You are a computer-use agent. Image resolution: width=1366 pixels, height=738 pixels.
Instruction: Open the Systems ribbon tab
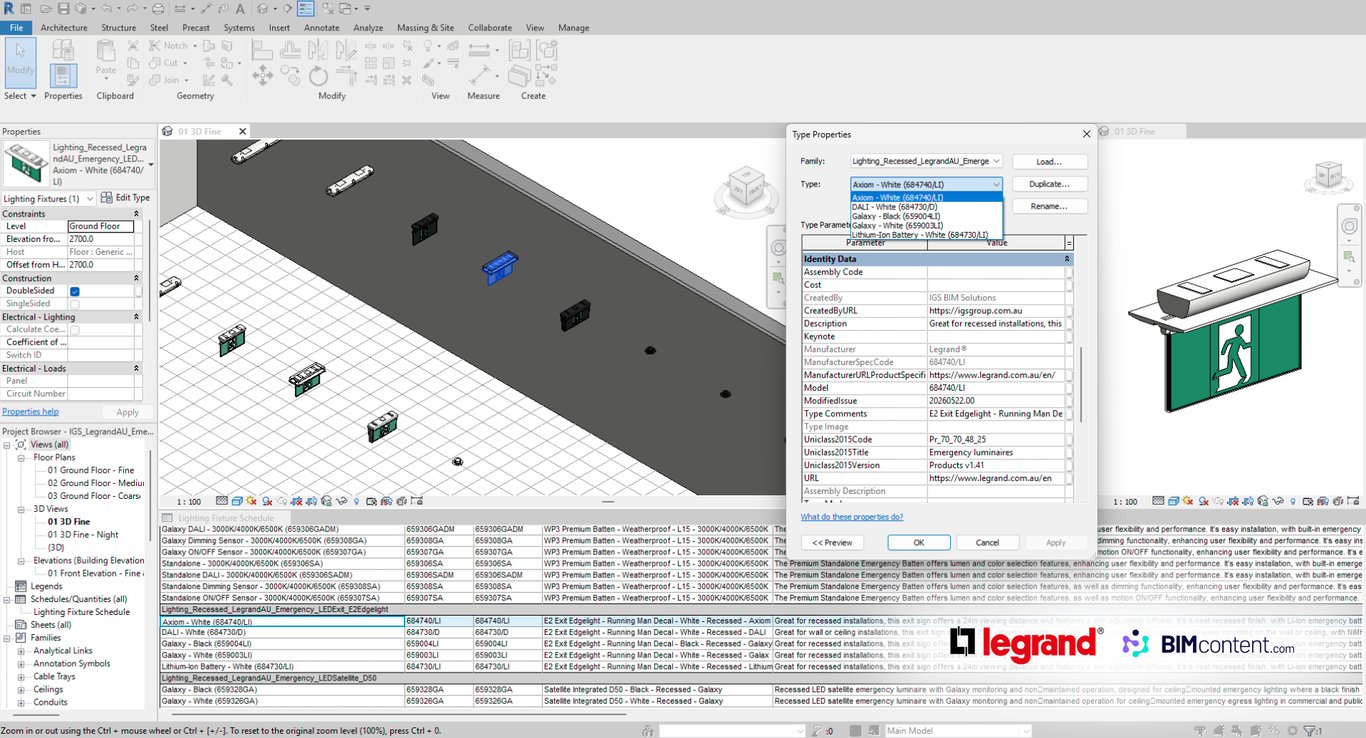coord(239,28)
